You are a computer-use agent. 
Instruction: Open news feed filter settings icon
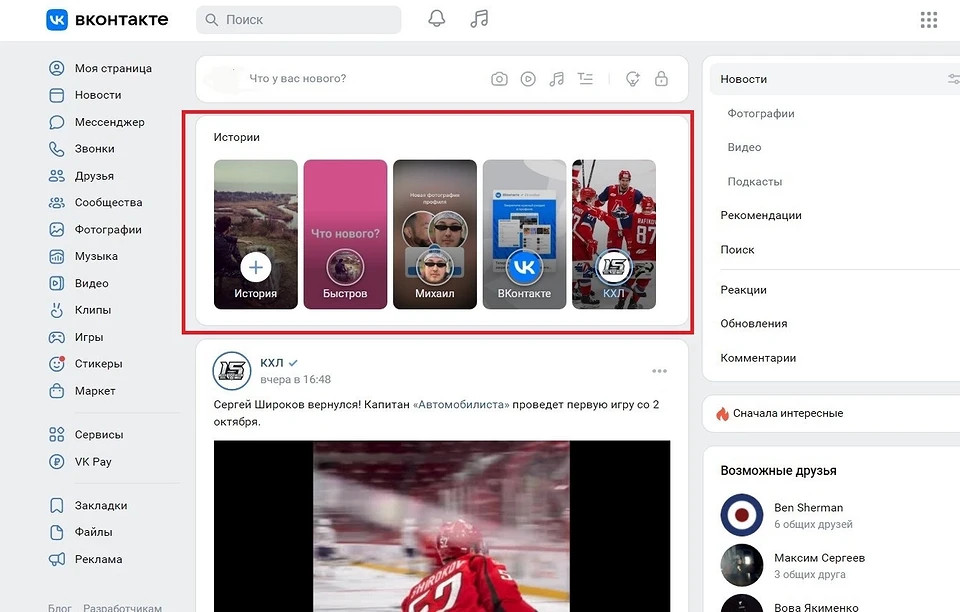point(953,79)
